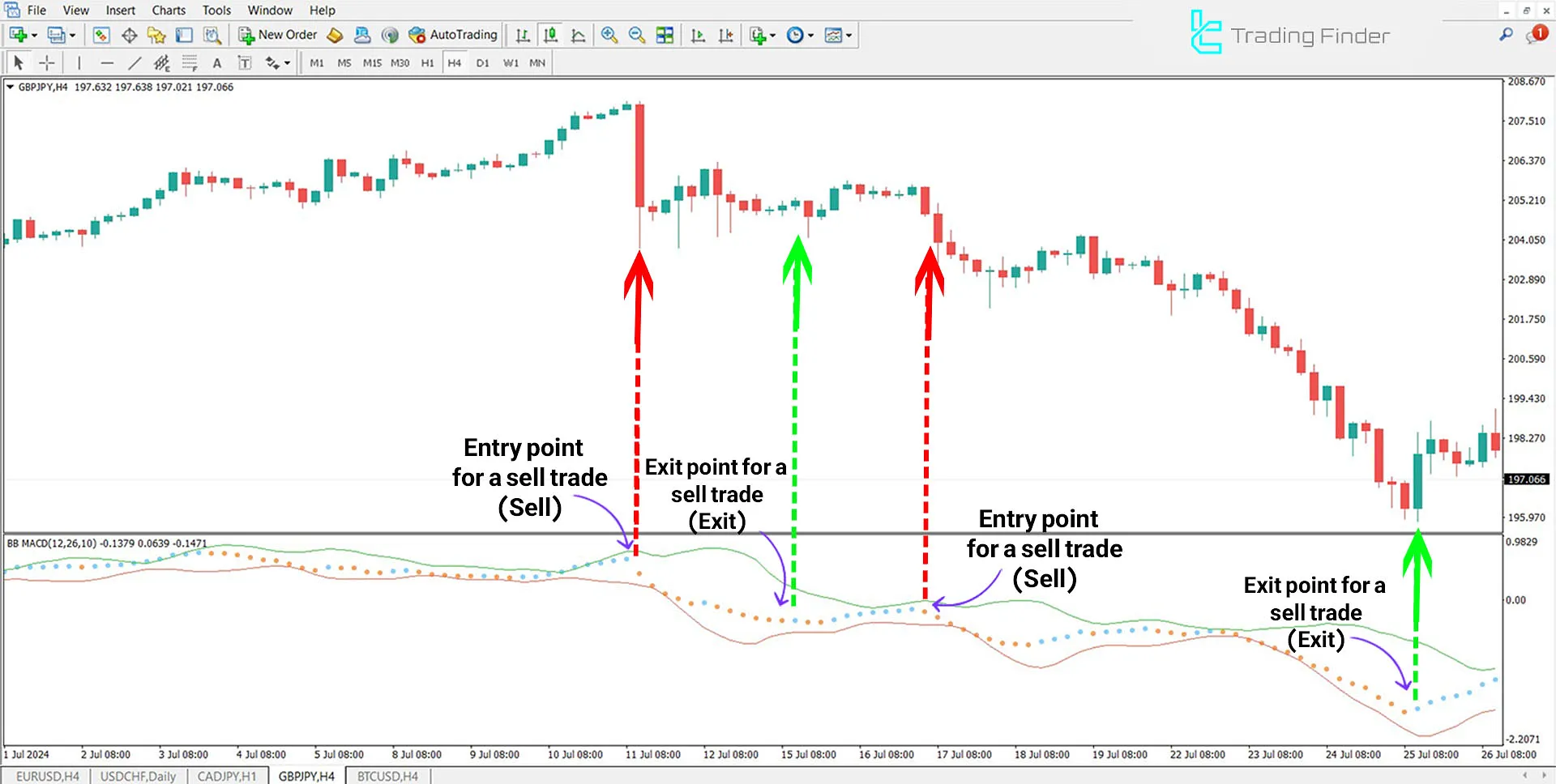Click the 197.066 price label on axis

(x=1527, y=479)
